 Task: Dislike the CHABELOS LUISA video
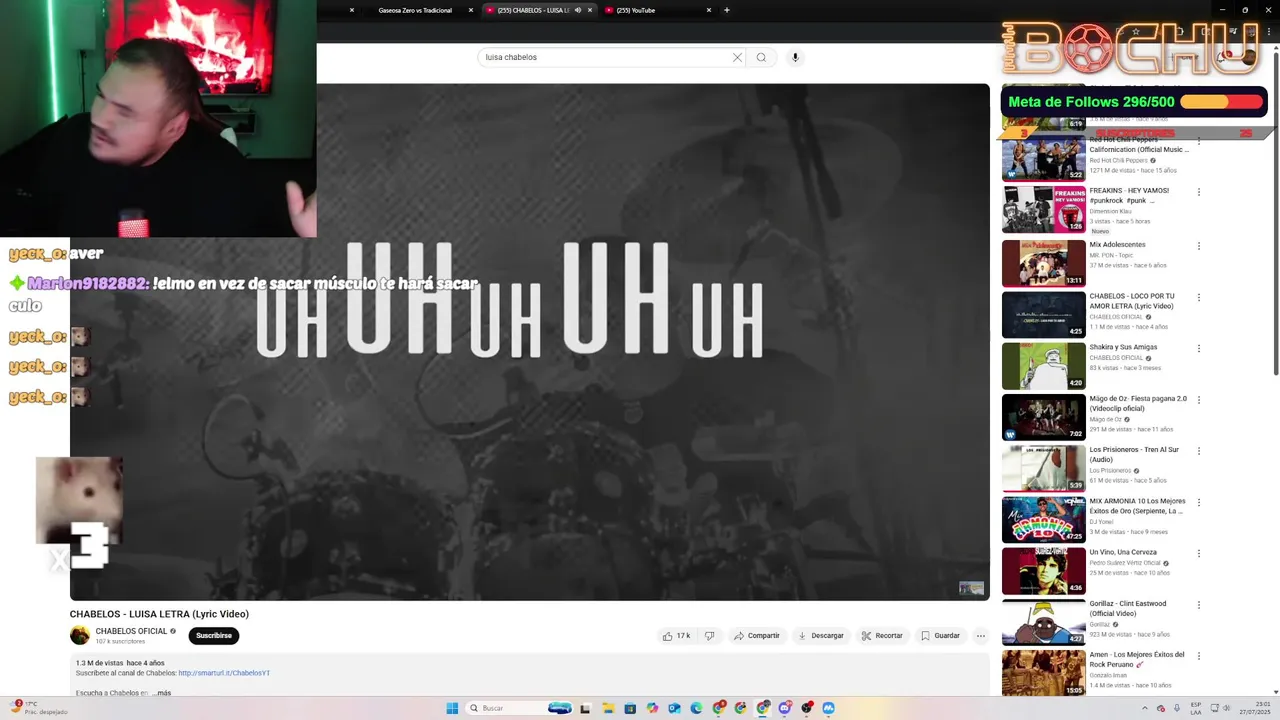pyautogui.click(x=709, y=636)
